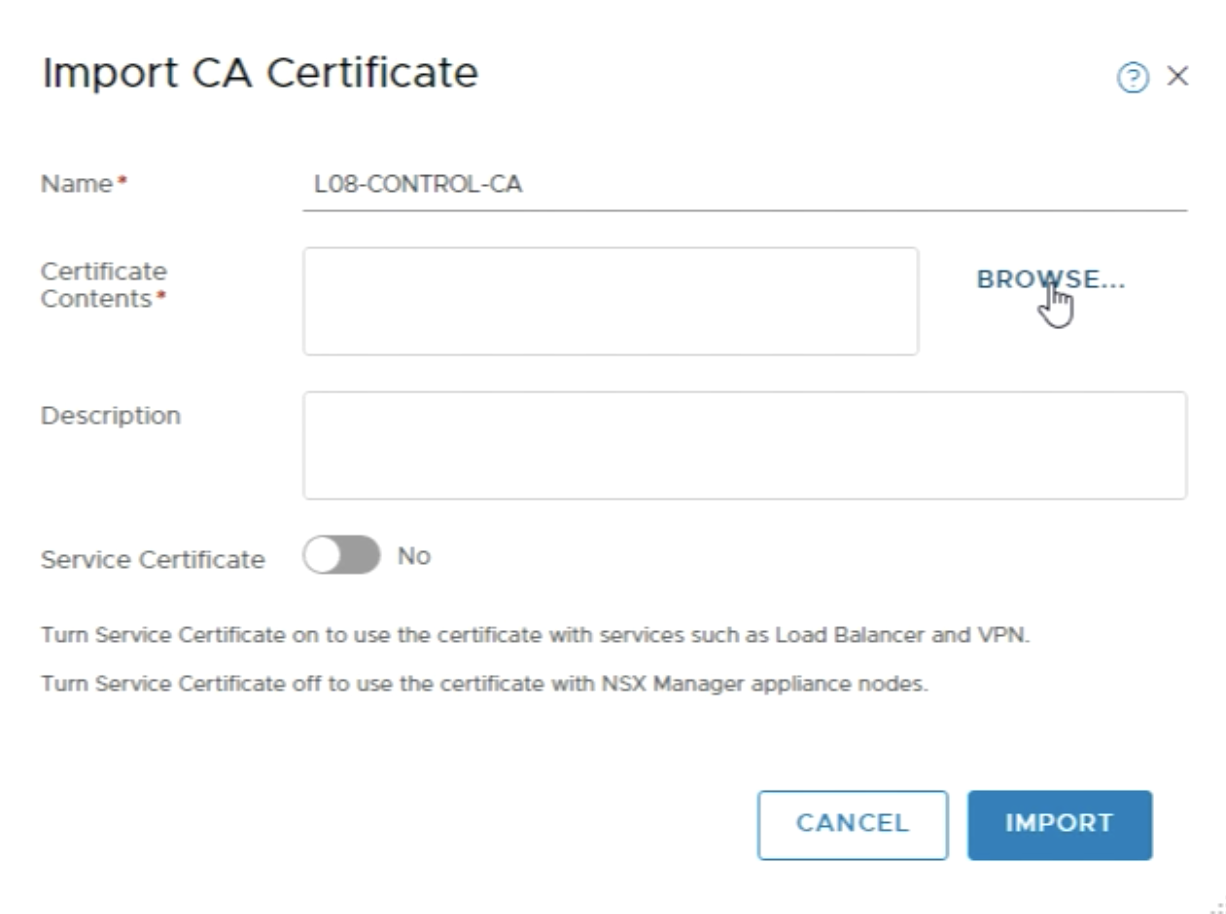Click the "Import CA Certificate" dialog title

(x=259, y=73)
